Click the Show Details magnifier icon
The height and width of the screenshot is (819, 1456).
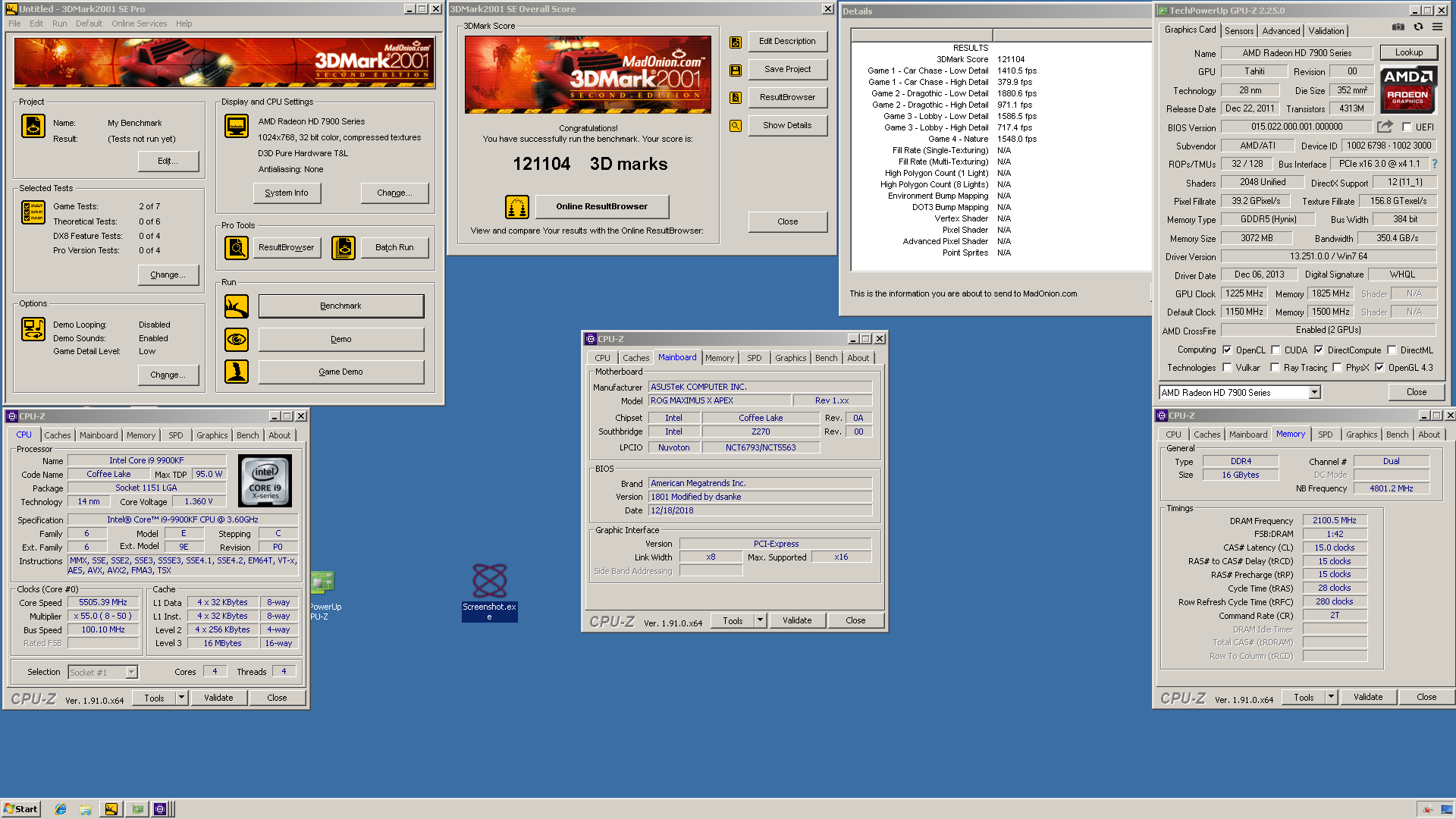pyautogui.click(x=735, y=126)
